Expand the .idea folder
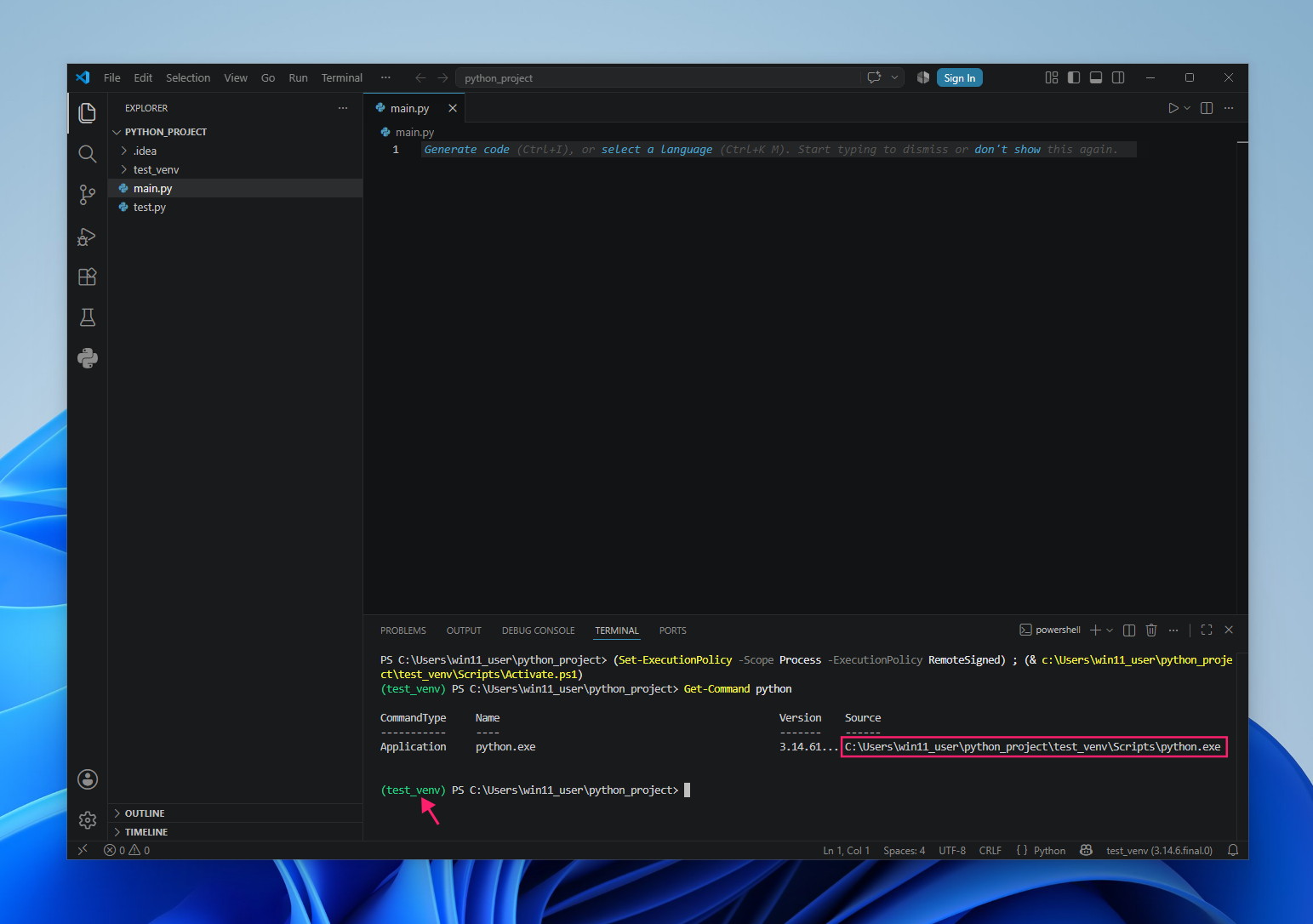This screenshot has width=1313, height=924. (236, 151)
